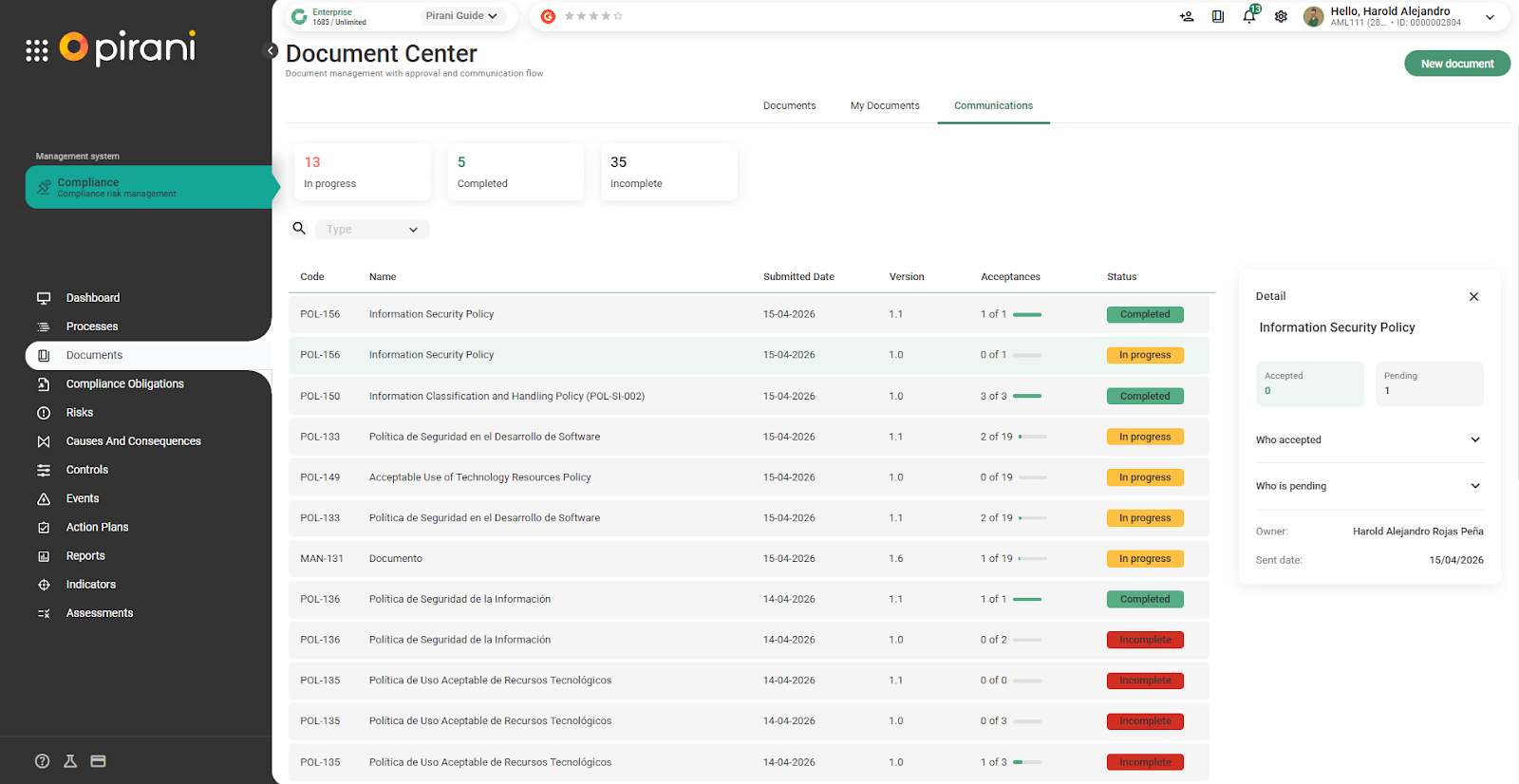This screenshot has width=1519, height=784.
Task: Switch to the My Documents tab
Action: click(884, 105)
